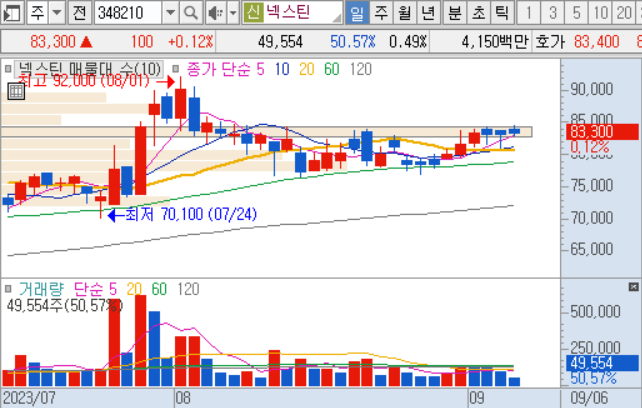The height and width of the screenshot is (408, 642).
Task: Click the 65,000 price axis label
Action: point(592,249)
